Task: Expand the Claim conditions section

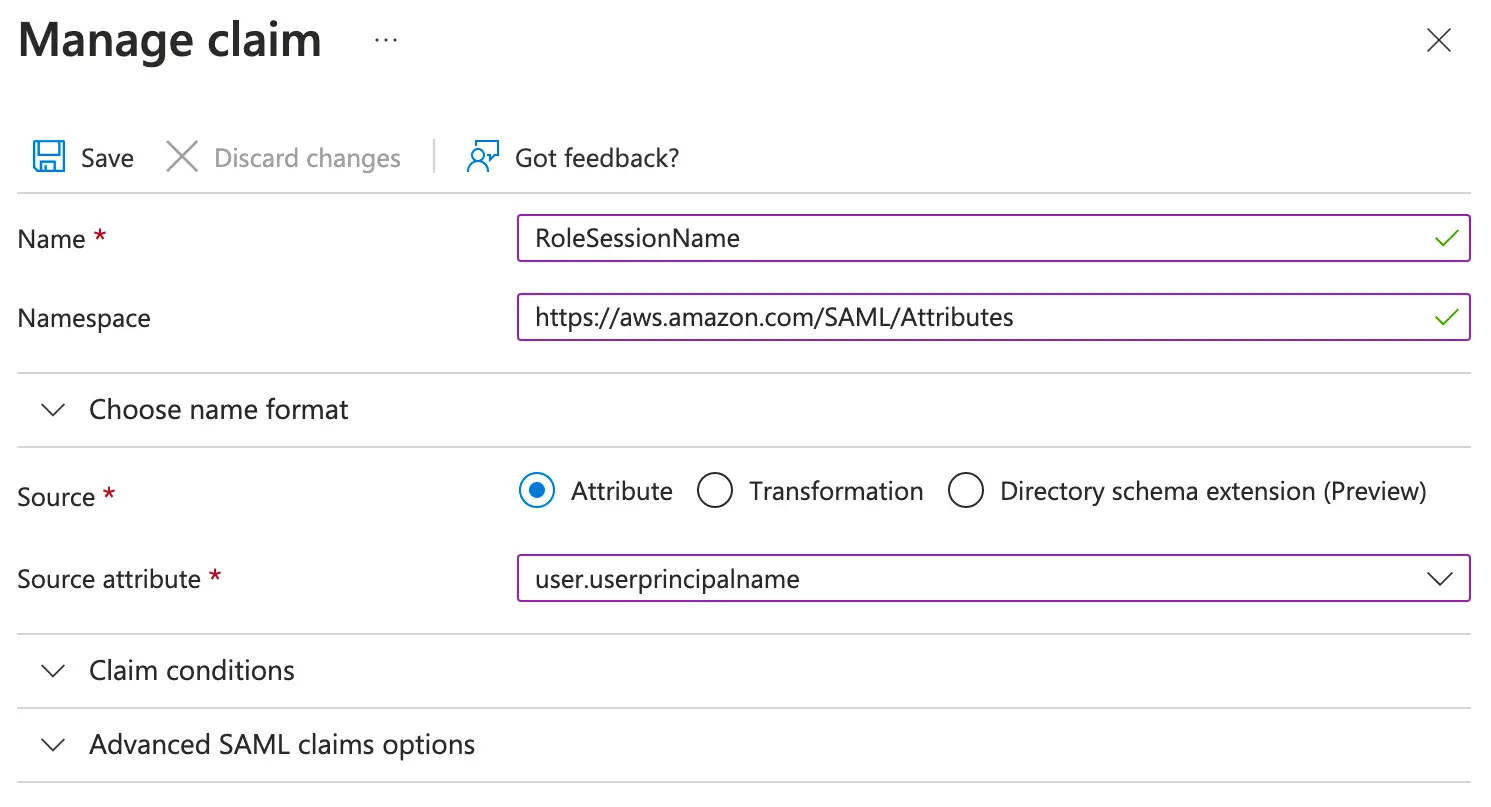Action: point(191,670)
